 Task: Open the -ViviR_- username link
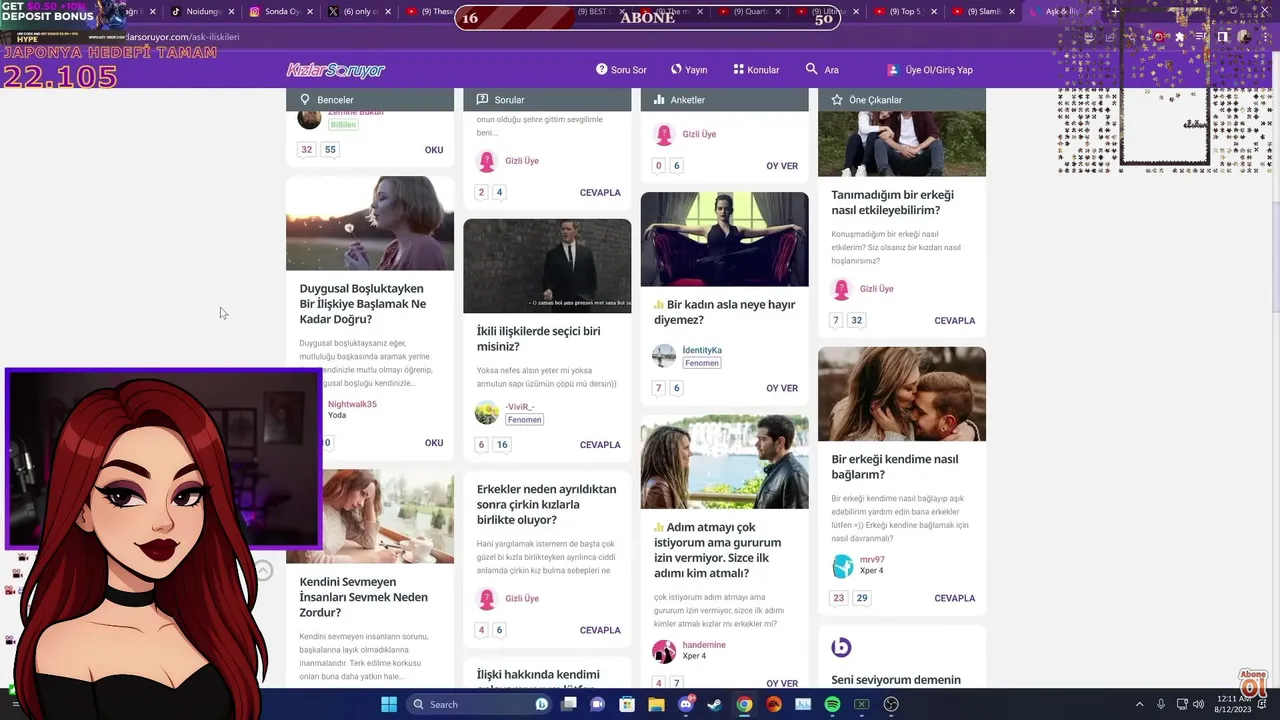pos(520,407)
